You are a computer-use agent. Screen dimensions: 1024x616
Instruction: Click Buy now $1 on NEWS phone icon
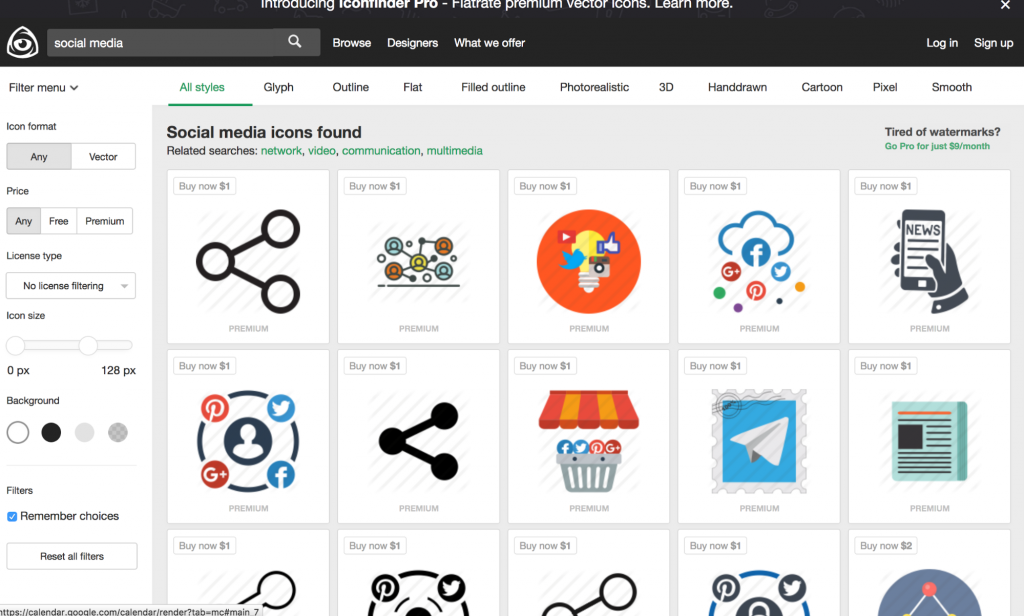(886, 186)
